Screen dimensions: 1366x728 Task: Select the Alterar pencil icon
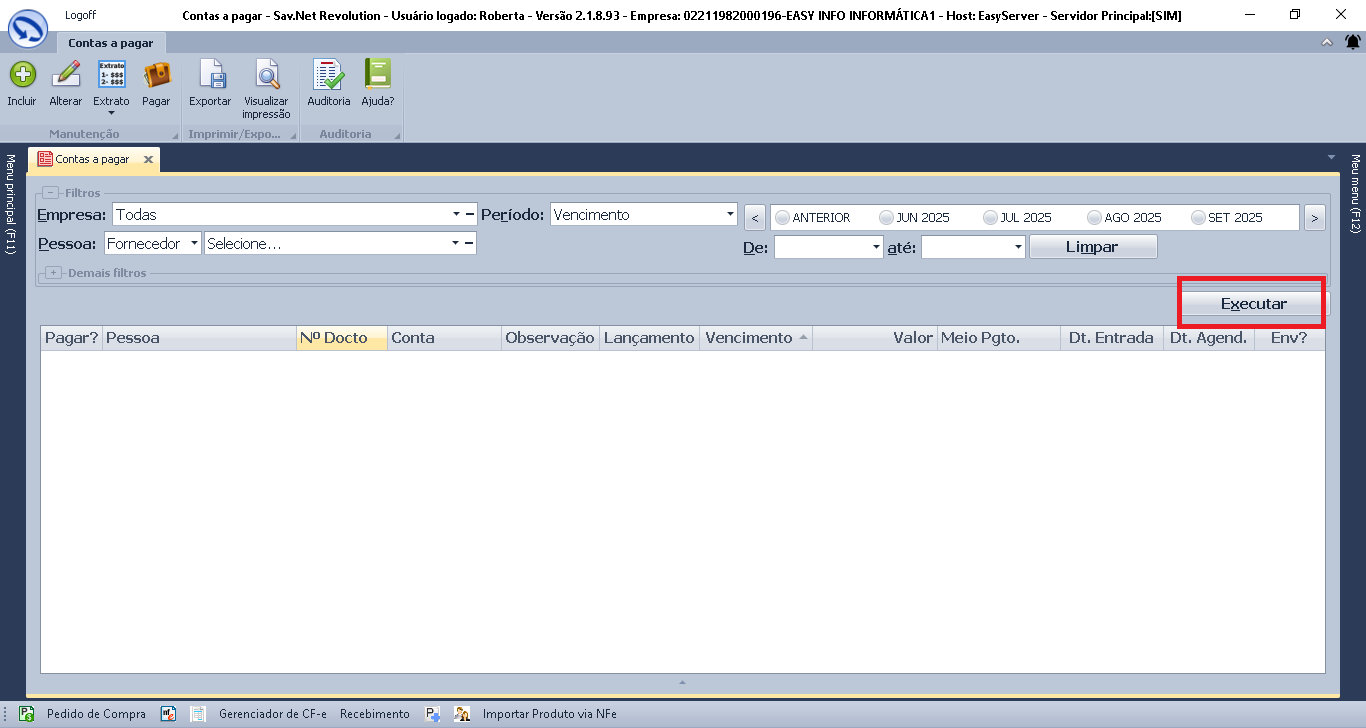coord(66,76)
